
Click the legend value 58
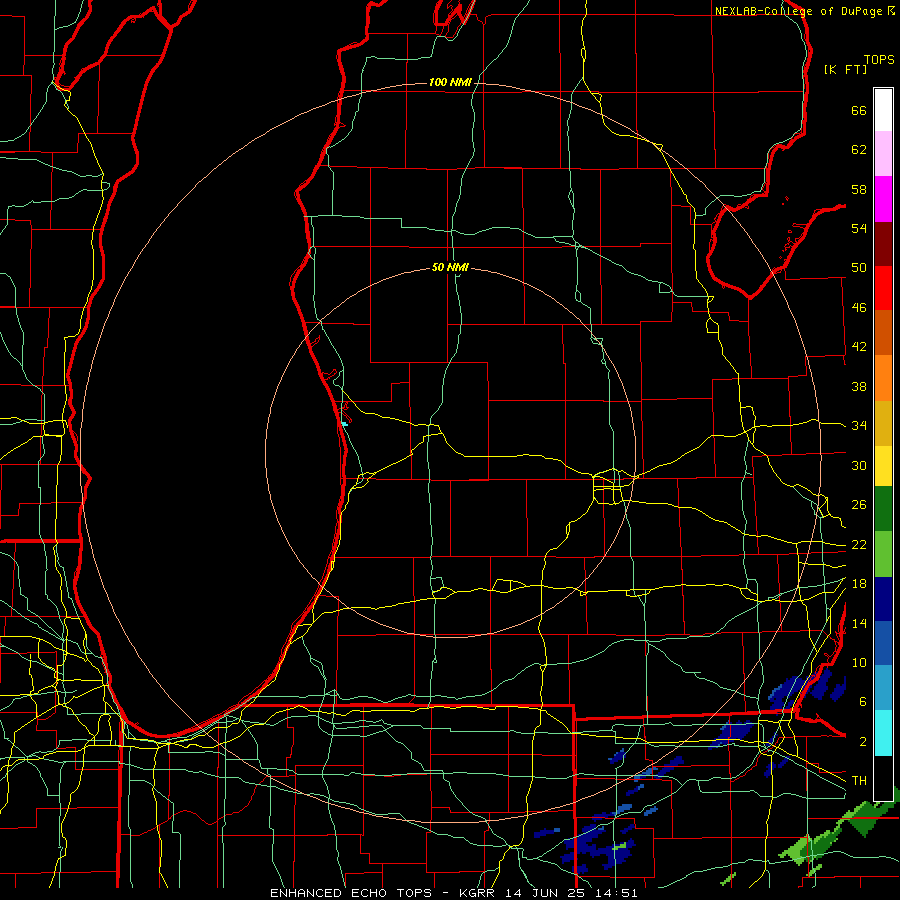point(859,189)
